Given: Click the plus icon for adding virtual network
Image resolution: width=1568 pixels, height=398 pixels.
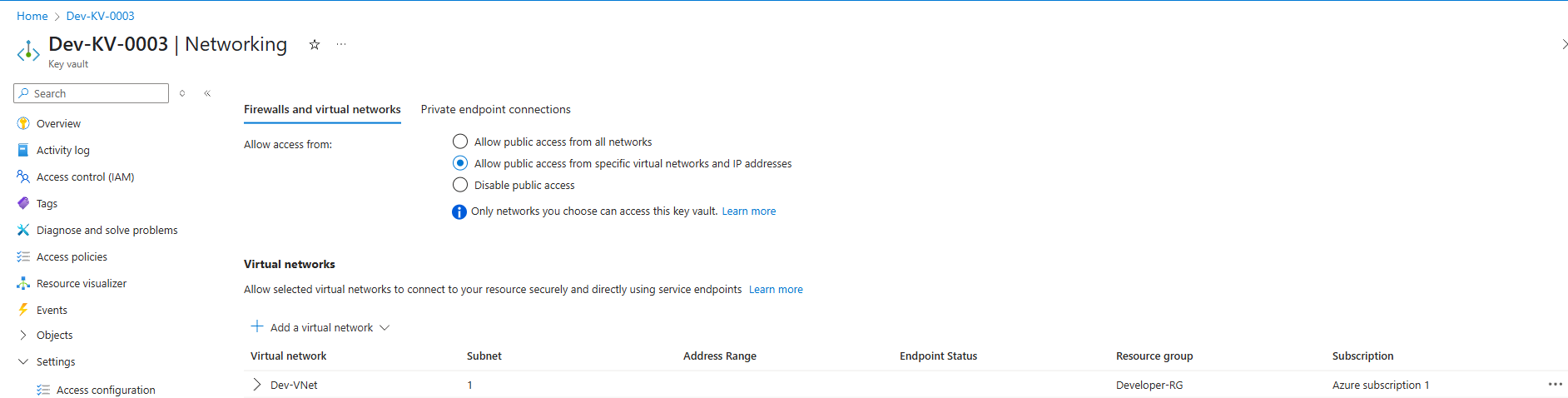Looking at the screenshot, I should [x=257, y=326].
